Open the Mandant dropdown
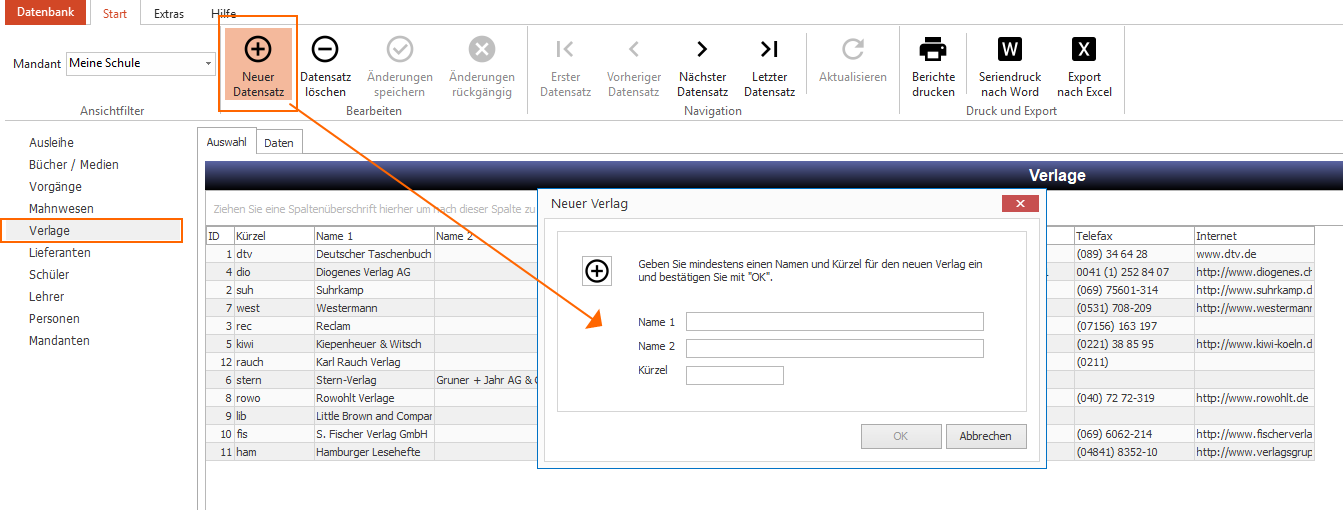This screenshot has height=510, width=1343. point(209,63)
